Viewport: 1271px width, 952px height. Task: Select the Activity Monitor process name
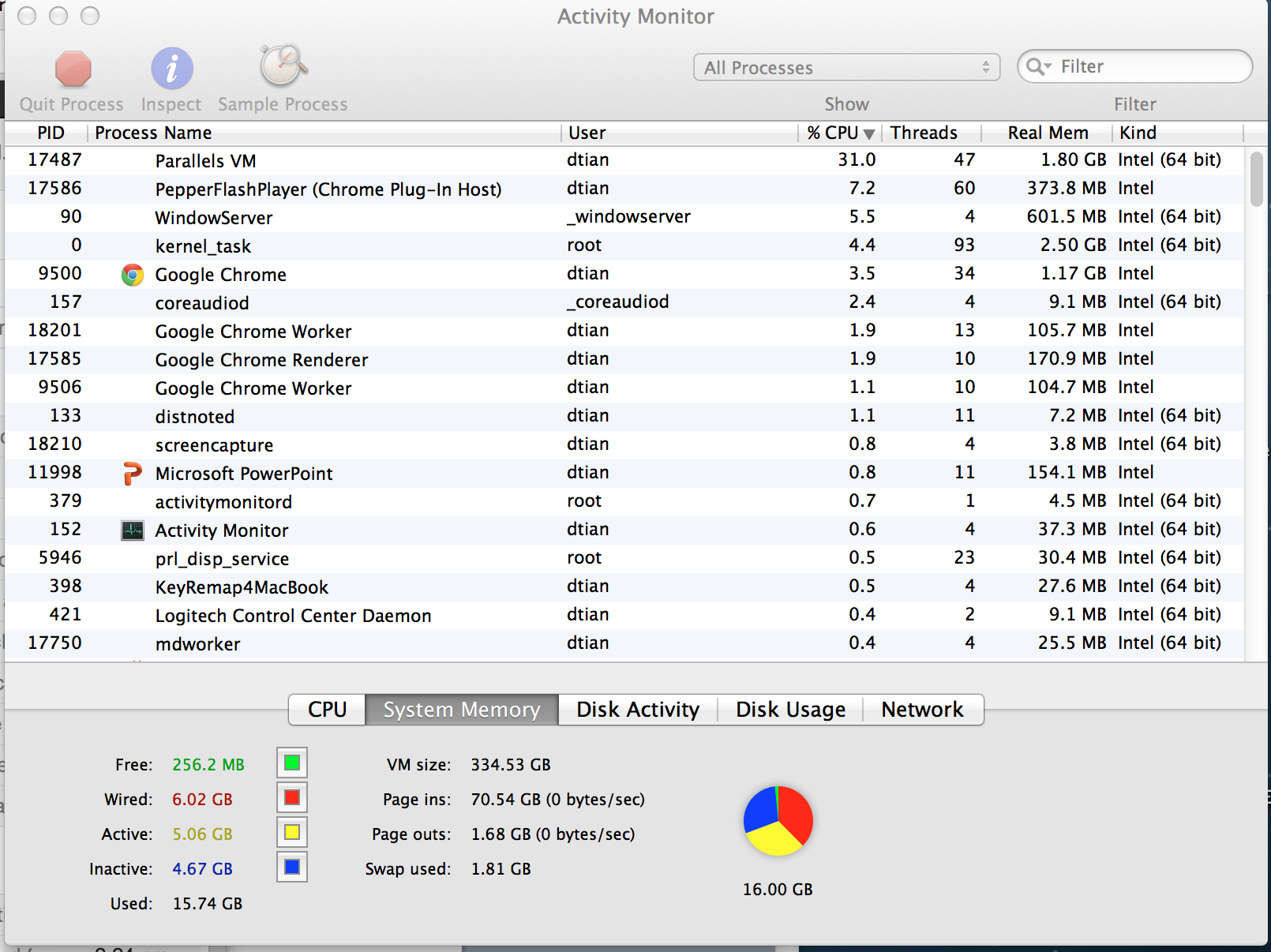point(222,530)
